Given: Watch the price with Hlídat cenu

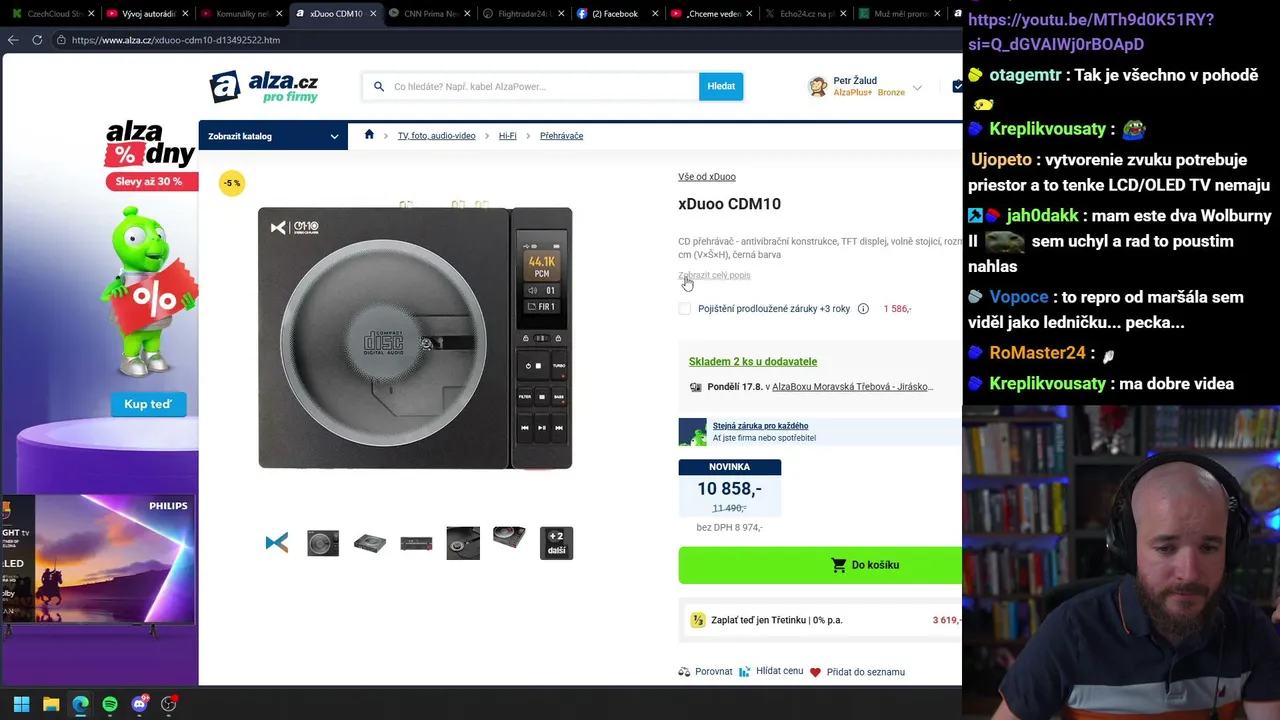Looking at the screenshot, I should pyautogui.click(x=772, y=671).
